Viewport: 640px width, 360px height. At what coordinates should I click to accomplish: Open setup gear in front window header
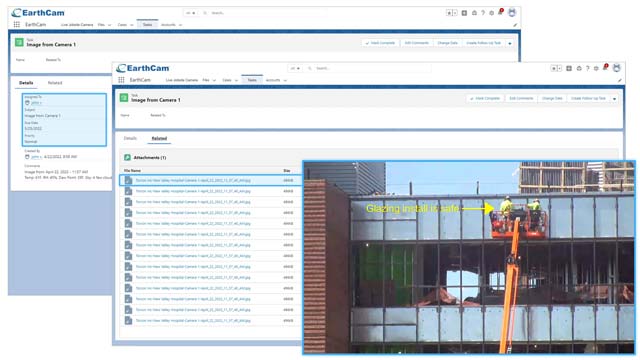596,69
